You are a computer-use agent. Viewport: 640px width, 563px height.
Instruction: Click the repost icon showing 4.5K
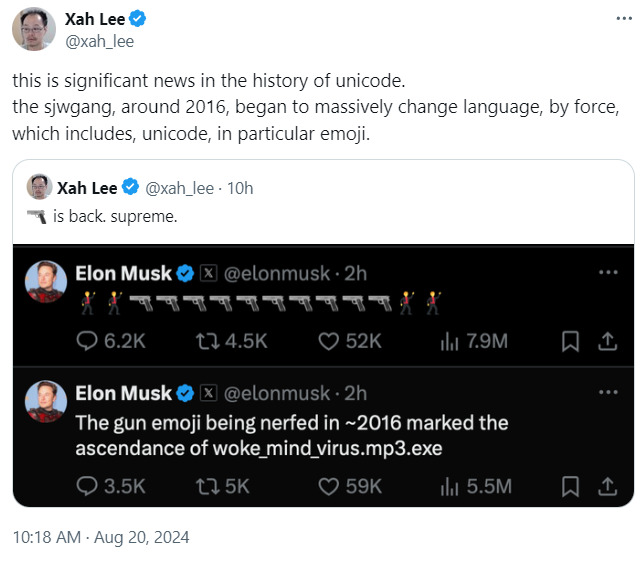pos(208,341)
